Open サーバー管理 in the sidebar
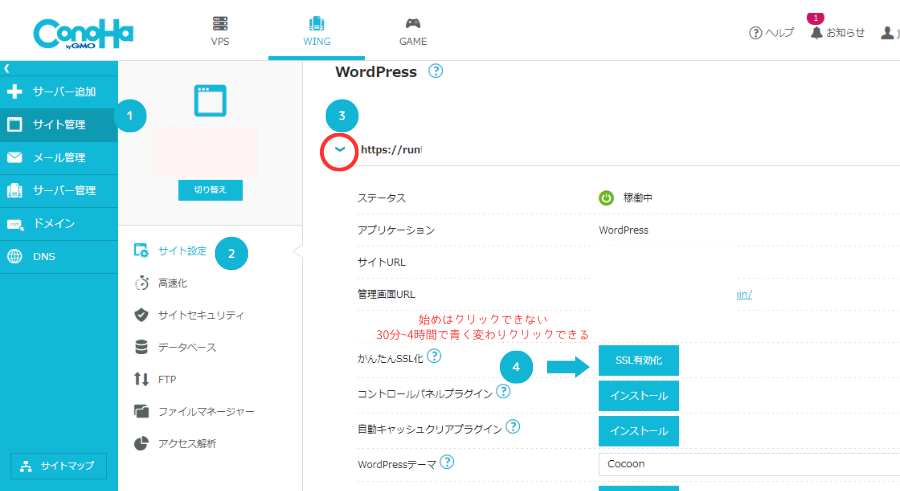 click(59, 191)
